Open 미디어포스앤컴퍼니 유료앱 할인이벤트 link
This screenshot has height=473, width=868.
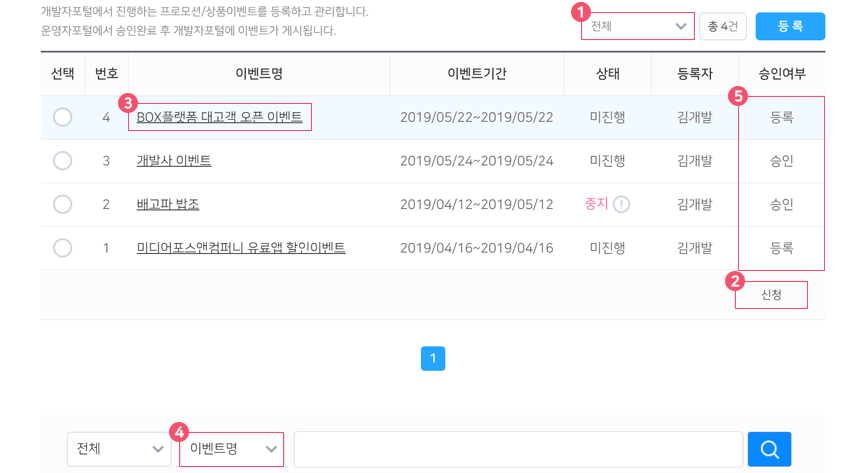[x=241, y=248]
